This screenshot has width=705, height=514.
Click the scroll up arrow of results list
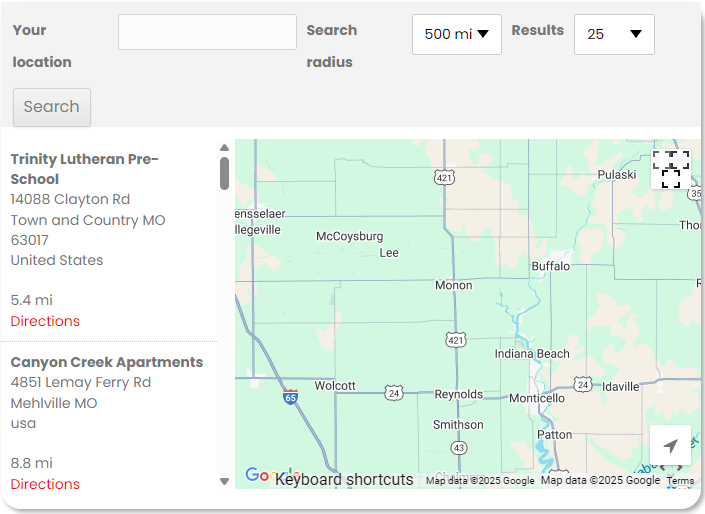coord(224,147)
